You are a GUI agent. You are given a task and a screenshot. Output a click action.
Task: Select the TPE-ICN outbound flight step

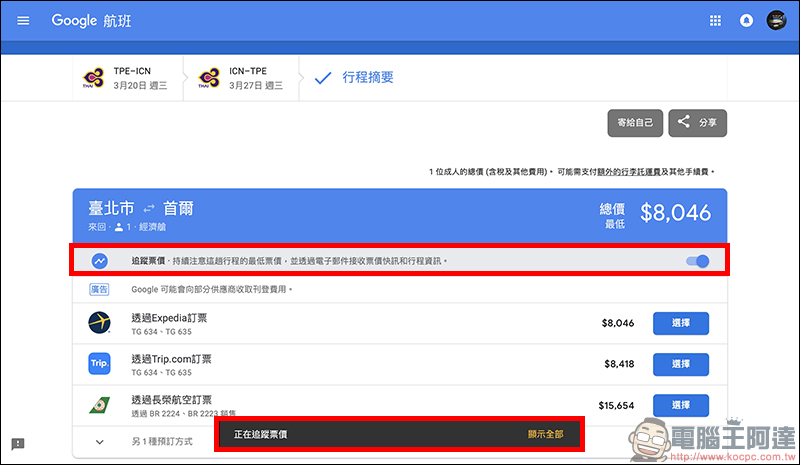(x=128, y=78)
